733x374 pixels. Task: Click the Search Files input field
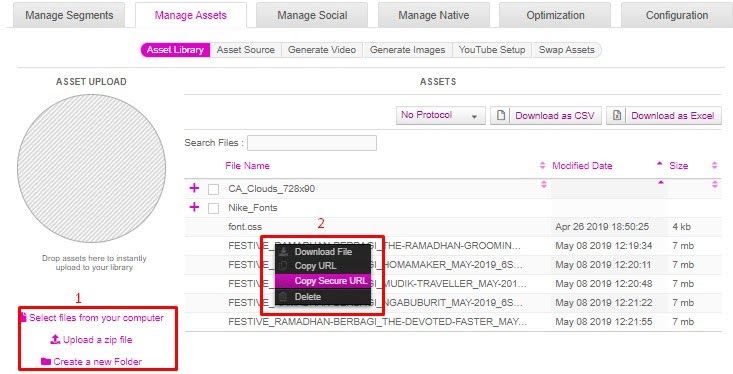click(x=312, y=143)
